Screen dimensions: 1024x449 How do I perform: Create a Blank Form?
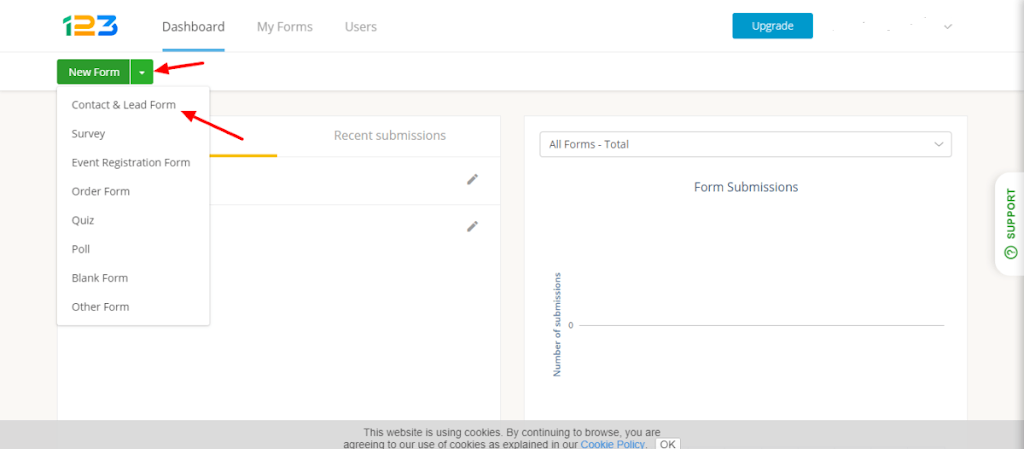coord(100,278)
